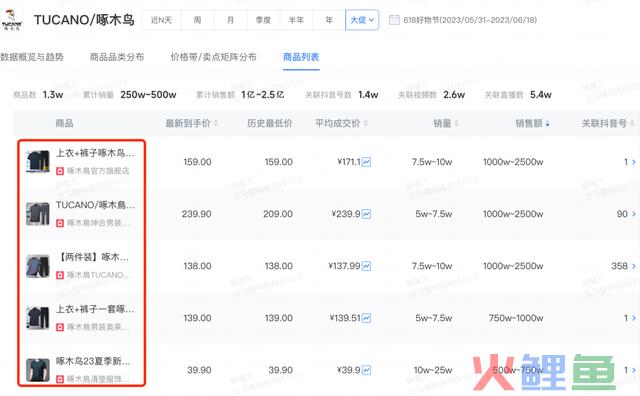Click shop icon beside 啄木鸟绅合男装

(60, 223)
